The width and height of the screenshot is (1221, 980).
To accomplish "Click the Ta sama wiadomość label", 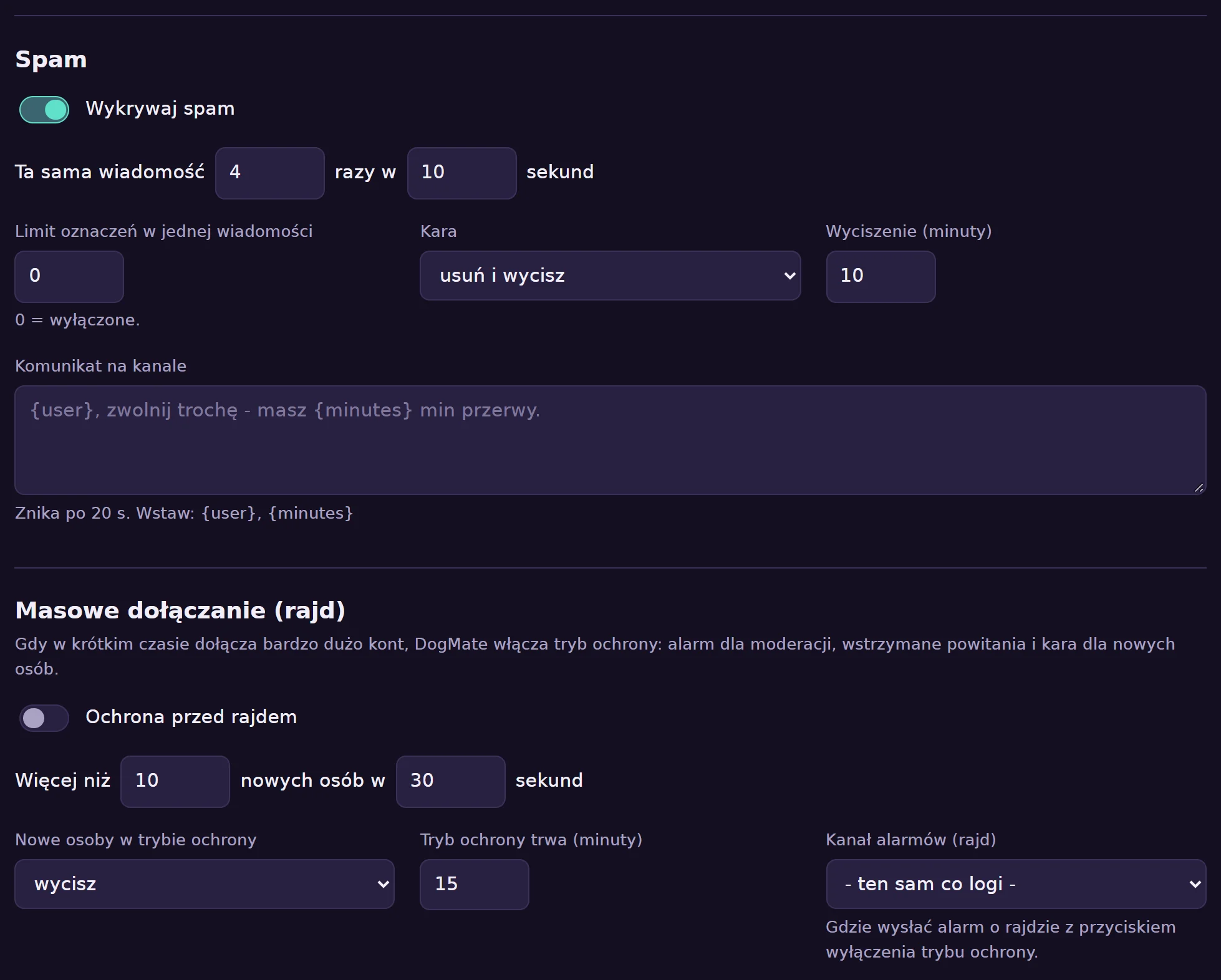I will tap(110, 173).
